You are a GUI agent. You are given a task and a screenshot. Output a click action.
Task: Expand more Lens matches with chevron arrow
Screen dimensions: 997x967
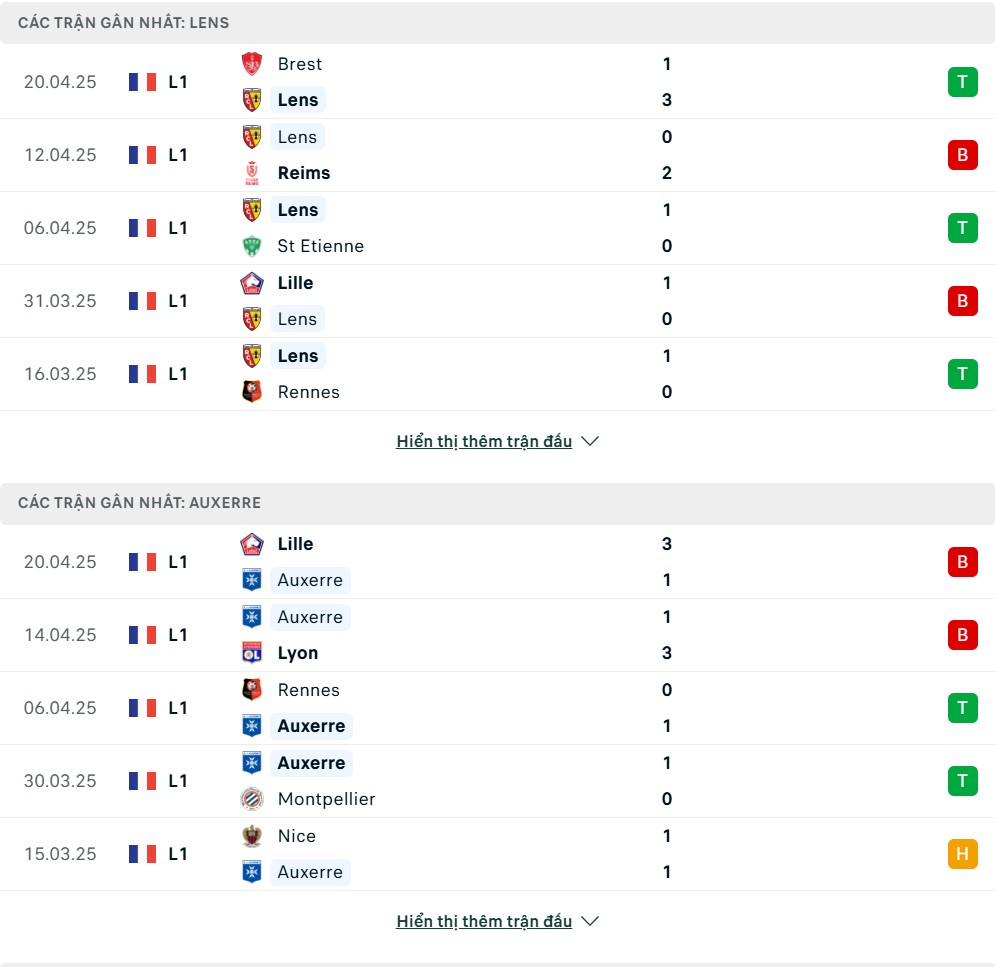pyautogui.click(x=590, y=441)
